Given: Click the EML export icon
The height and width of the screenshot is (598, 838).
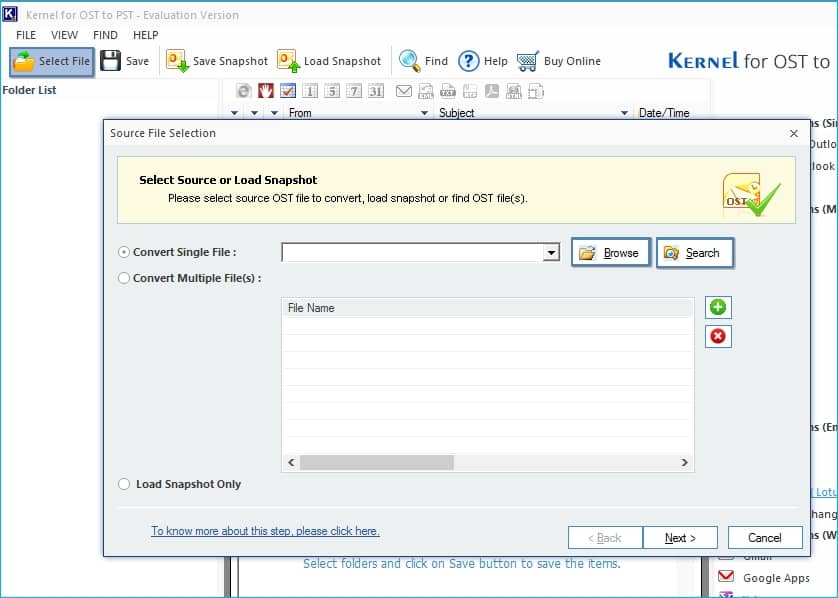Looking at the screenshot, I should pos(426,91).
